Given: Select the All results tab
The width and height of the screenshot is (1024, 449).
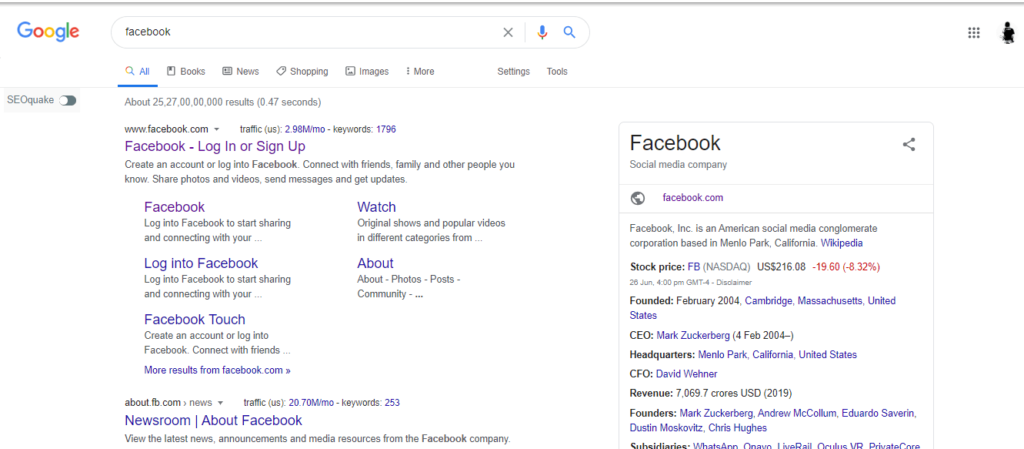Looking at the screenshot, I should [137, 71].
